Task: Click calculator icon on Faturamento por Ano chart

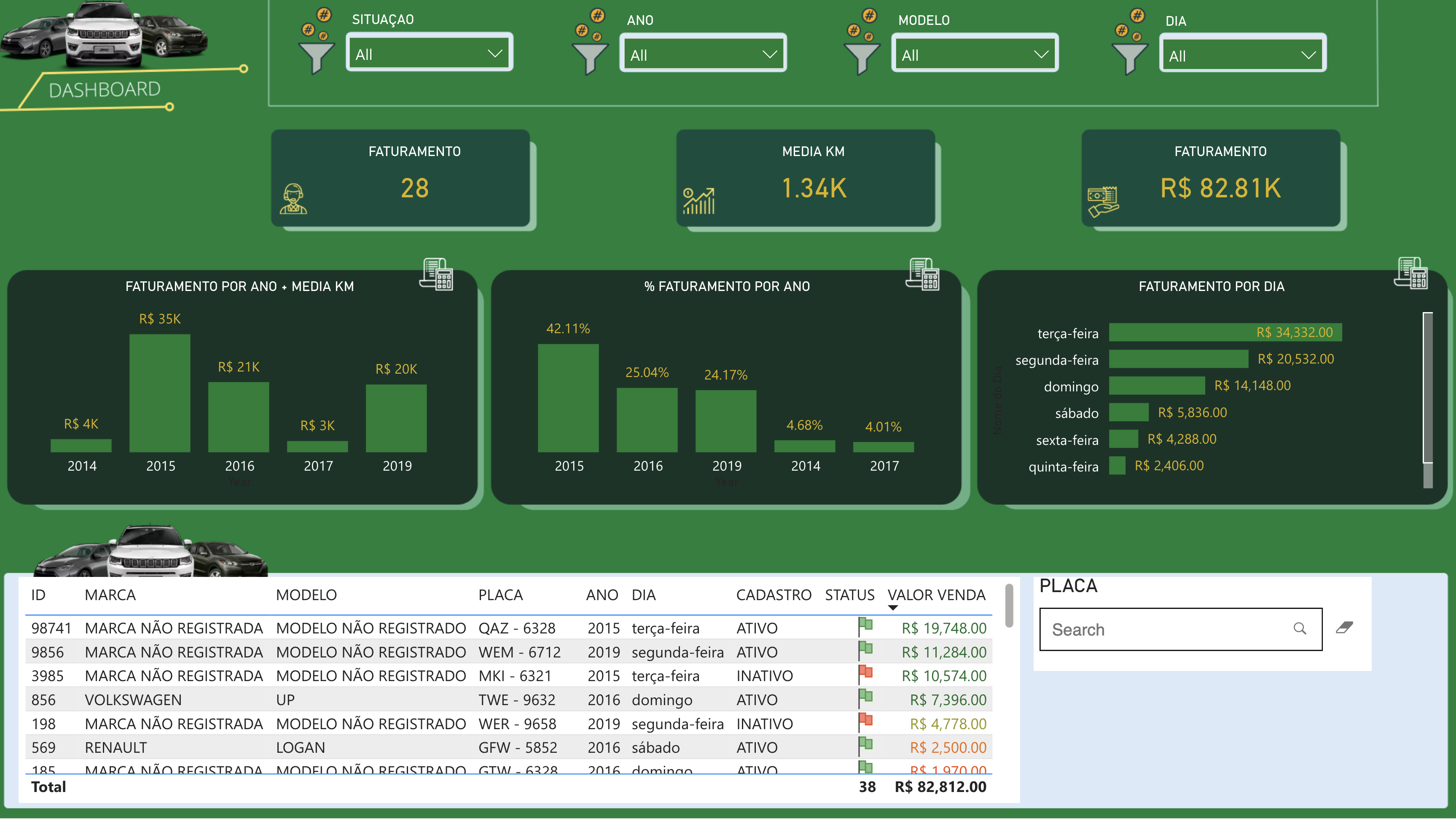Action: 436,274
